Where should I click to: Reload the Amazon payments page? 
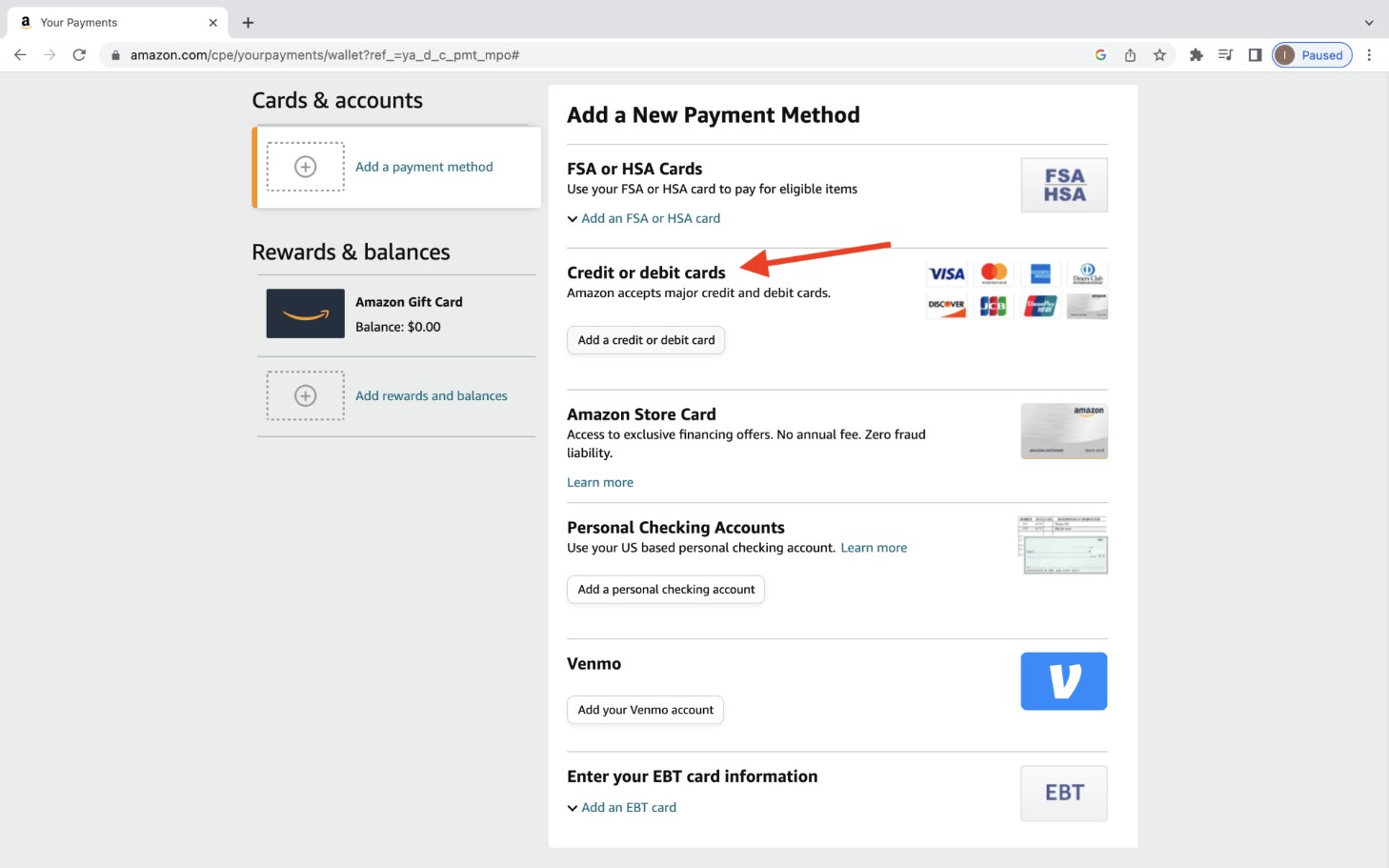[79, 55]
